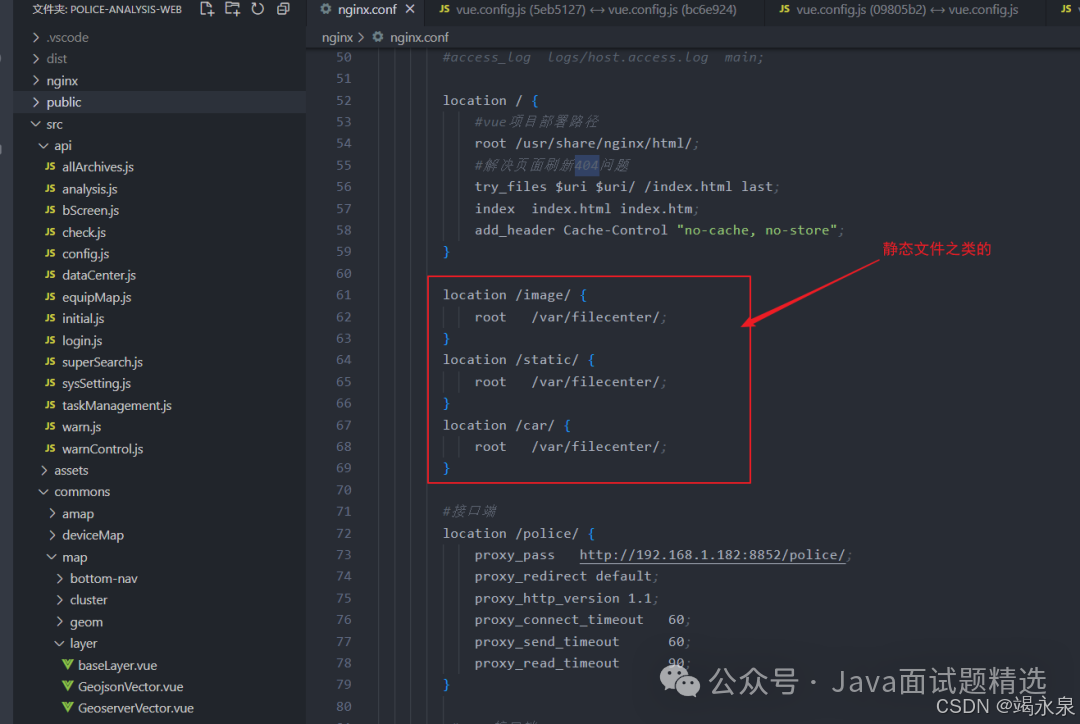Click 'proxy_connect_timeout' on line 76
Screen dimensions: 1080x724
click(x=559, y=619)
